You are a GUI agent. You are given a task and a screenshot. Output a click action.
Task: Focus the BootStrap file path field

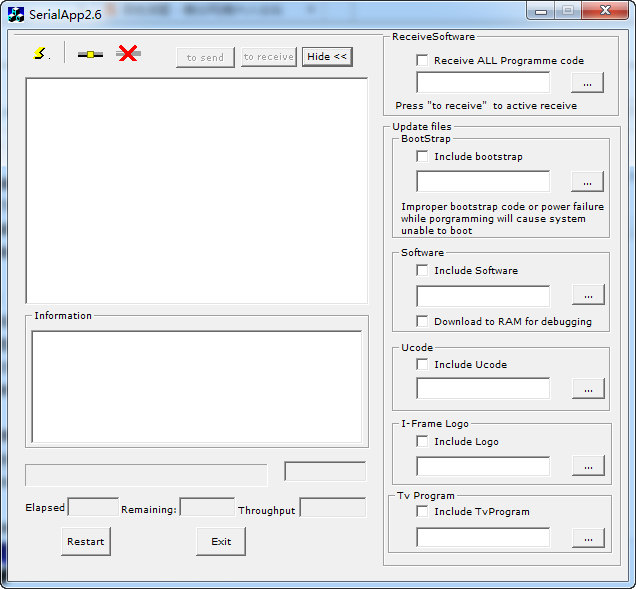[483, 181]
